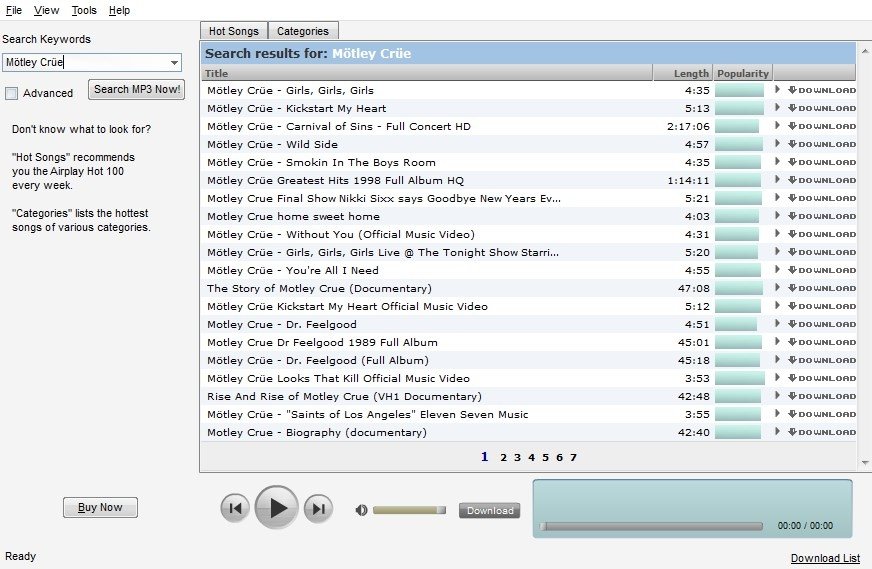Preview Final Show Nikki Sixx says Goodbye

tap(777, 198)
